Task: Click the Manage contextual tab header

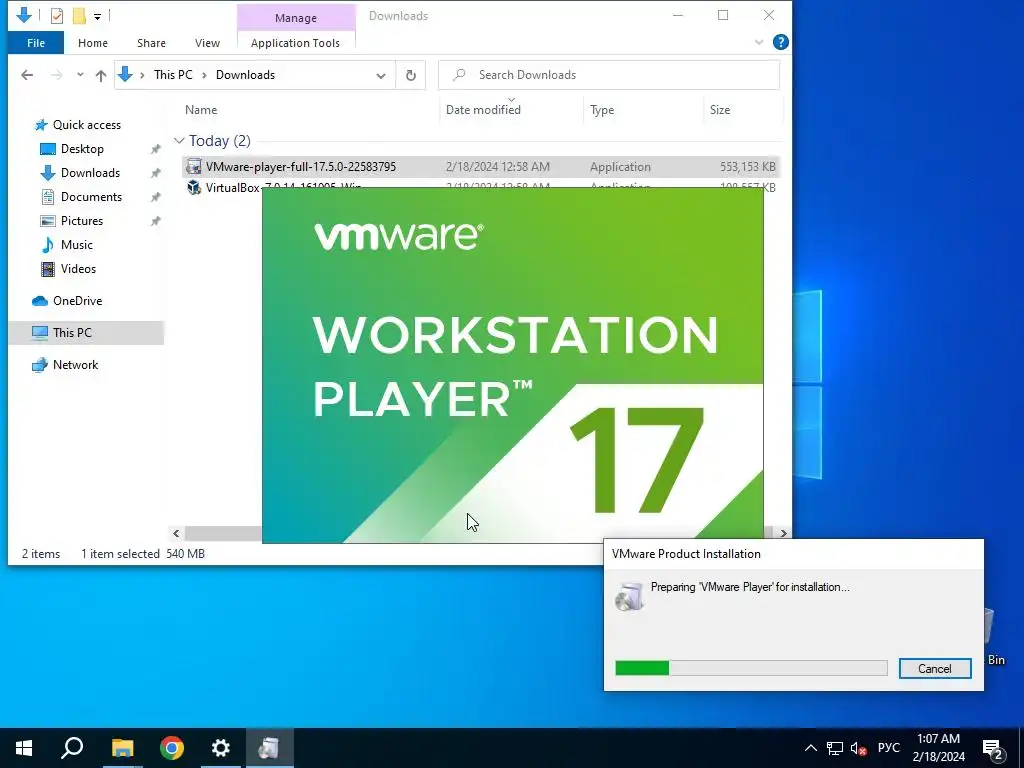Action: pos(296,18)
